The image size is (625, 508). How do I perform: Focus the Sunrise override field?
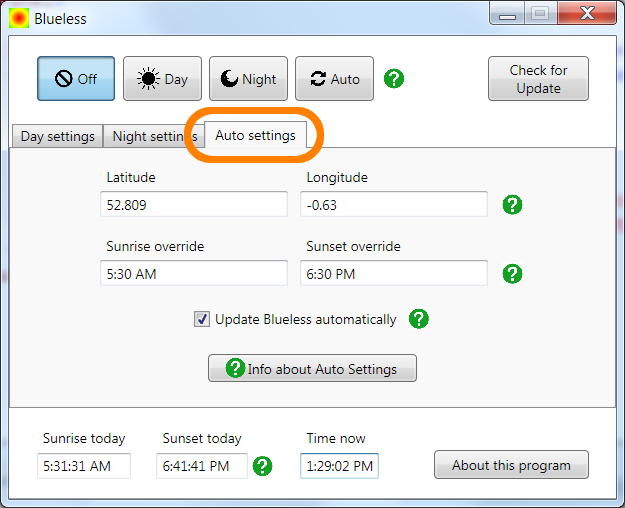(x=193, y=274)
